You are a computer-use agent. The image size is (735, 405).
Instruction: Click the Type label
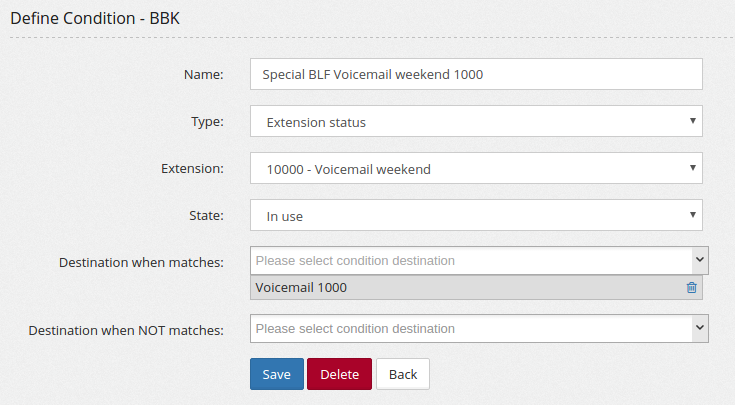click(x=207, y=122)
